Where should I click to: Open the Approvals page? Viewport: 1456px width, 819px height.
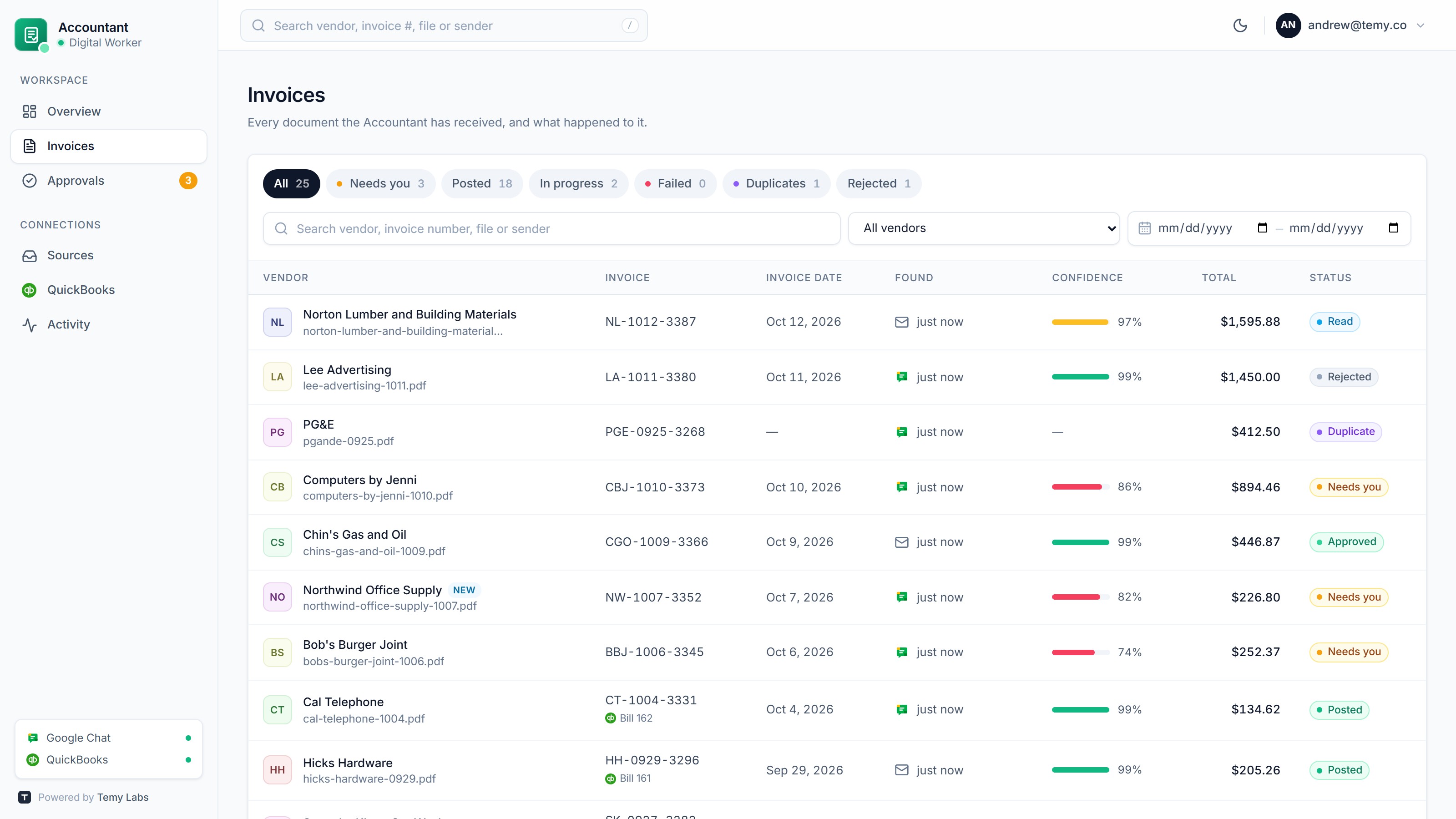(109, 180)
